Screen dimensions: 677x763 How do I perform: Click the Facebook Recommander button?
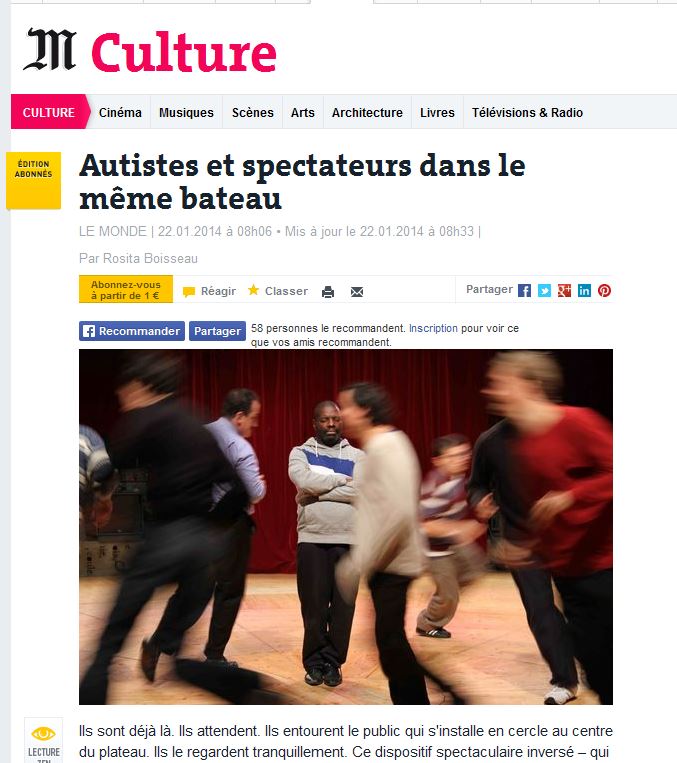(x=132, y=331)
